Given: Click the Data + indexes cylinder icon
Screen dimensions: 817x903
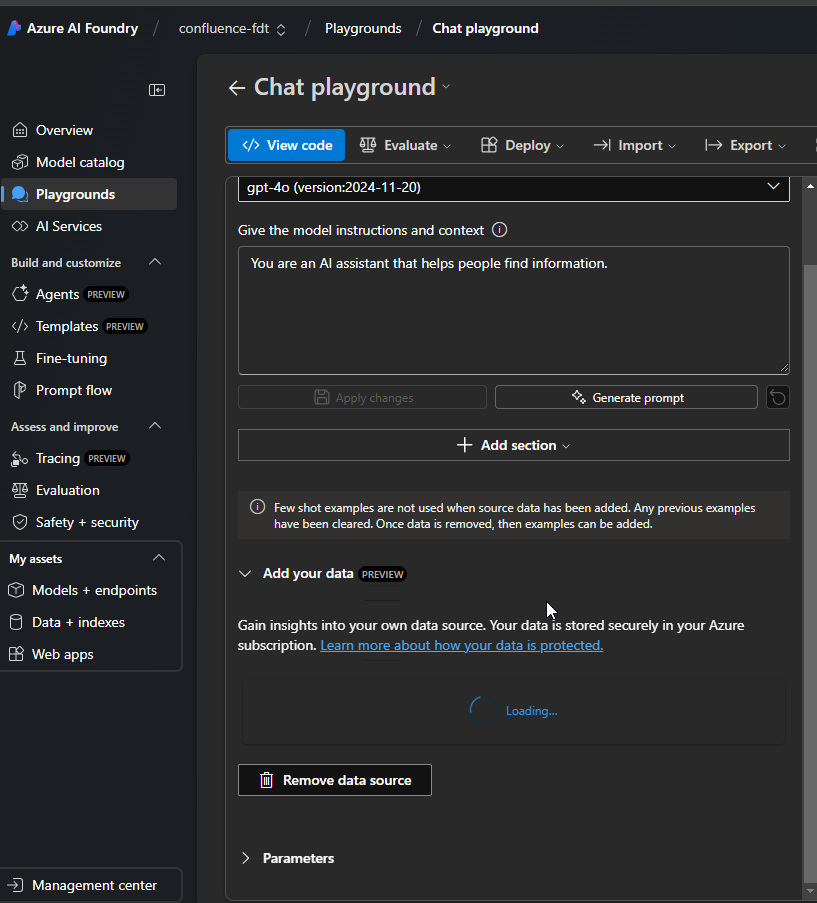Looking at the screenshot, I should [16, 622].
